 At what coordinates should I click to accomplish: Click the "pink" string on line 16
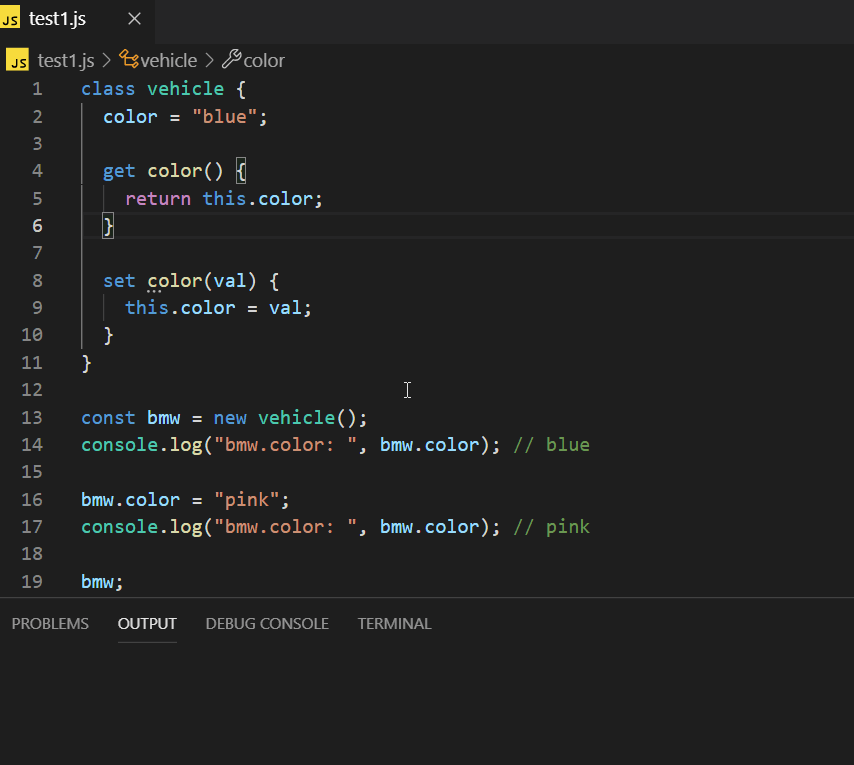pos(246,499)
